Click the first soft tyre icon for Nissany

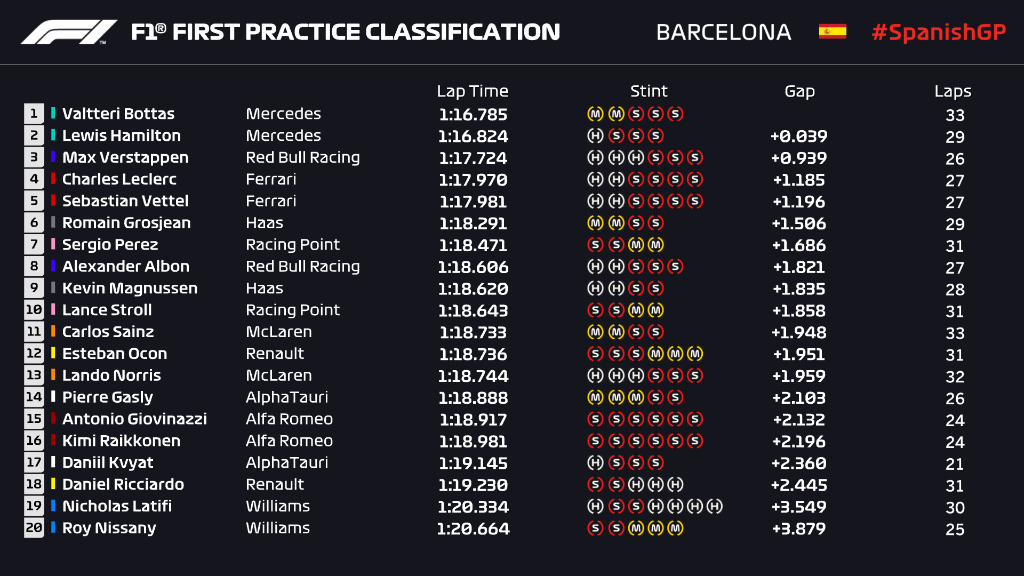595,528
